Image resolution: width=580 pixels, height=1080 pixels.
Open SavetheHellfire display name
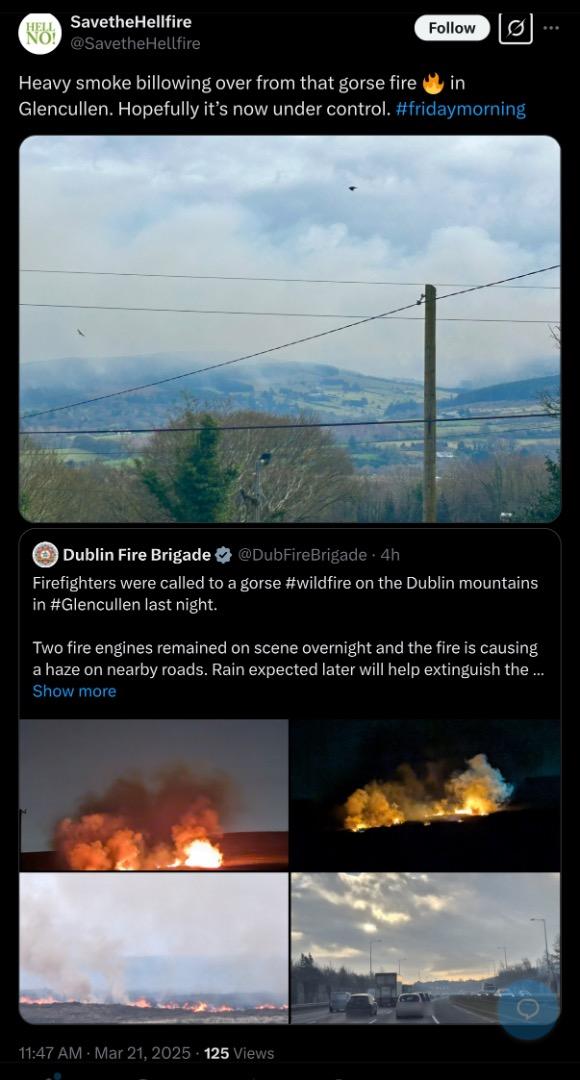pyautogui.click(x=131, y=22)
